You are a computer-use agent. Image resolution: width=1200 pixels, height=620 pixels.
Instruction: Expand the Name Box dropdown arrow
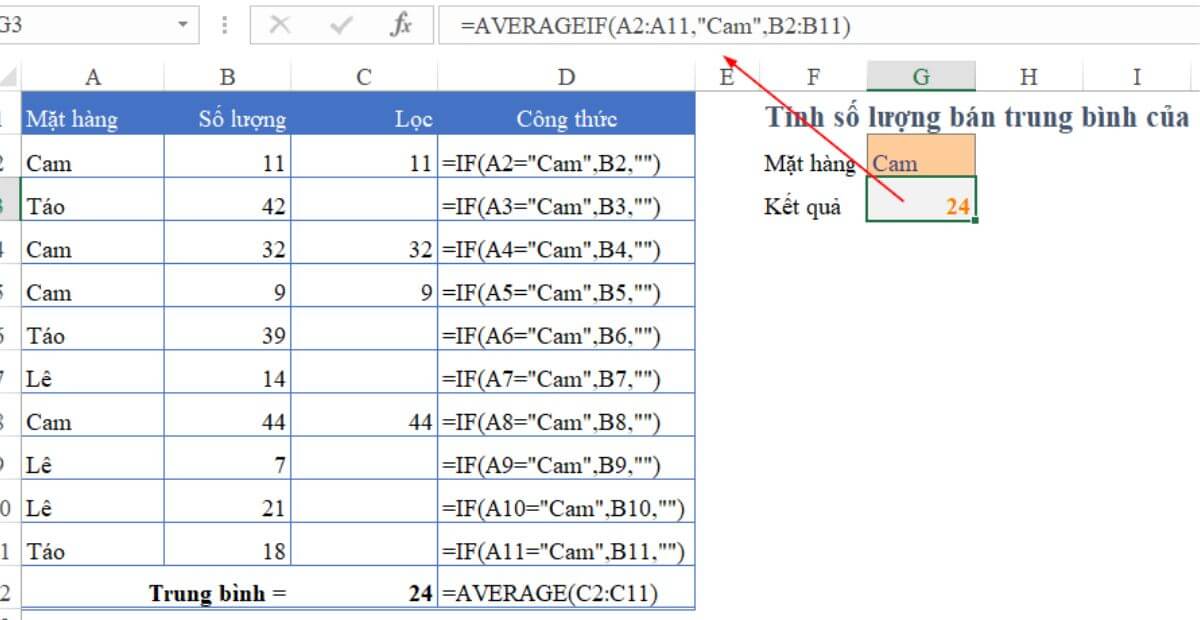tap(182, 25)
